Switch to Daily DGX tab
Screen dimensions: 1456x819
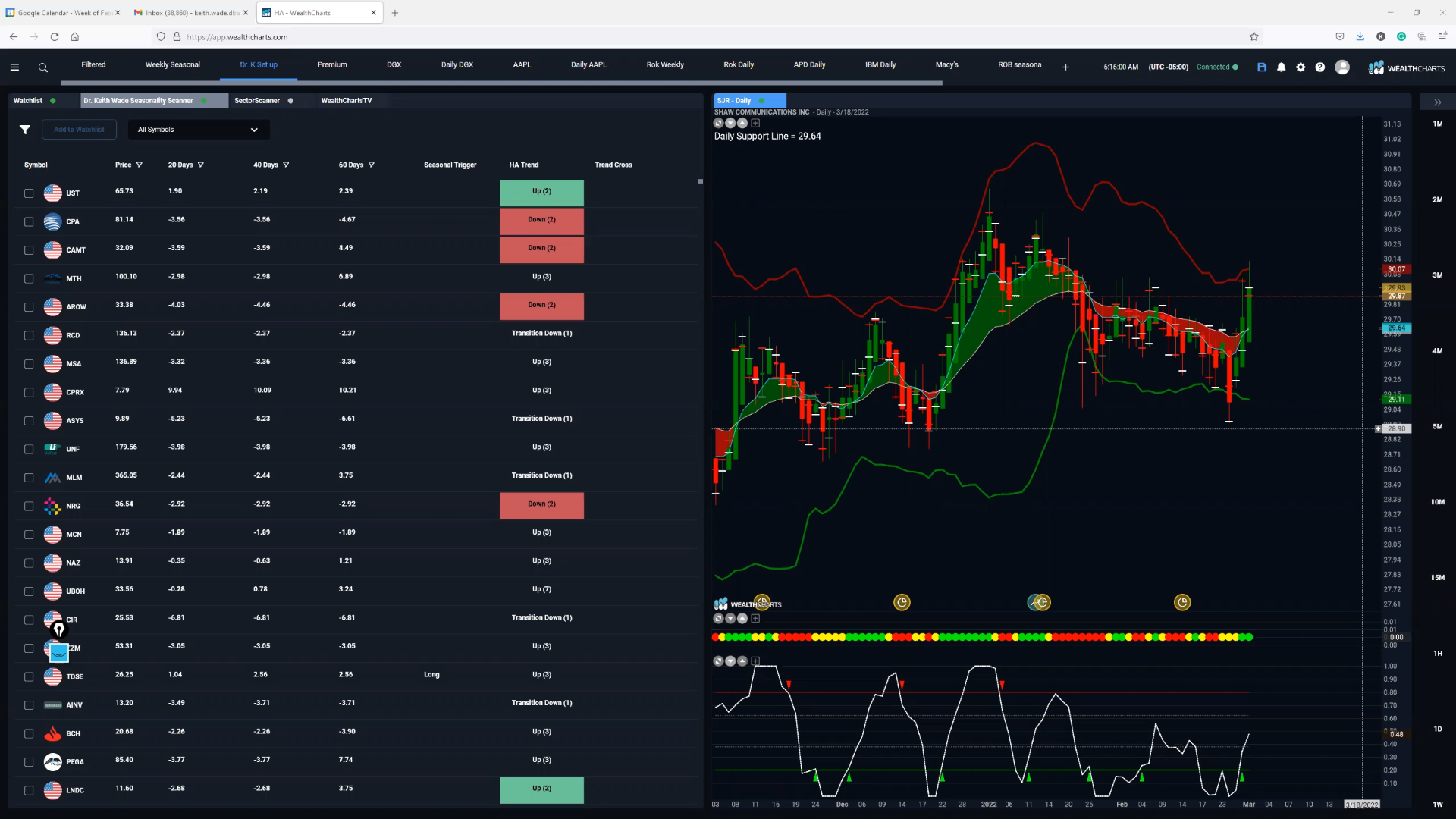[457, 64]
